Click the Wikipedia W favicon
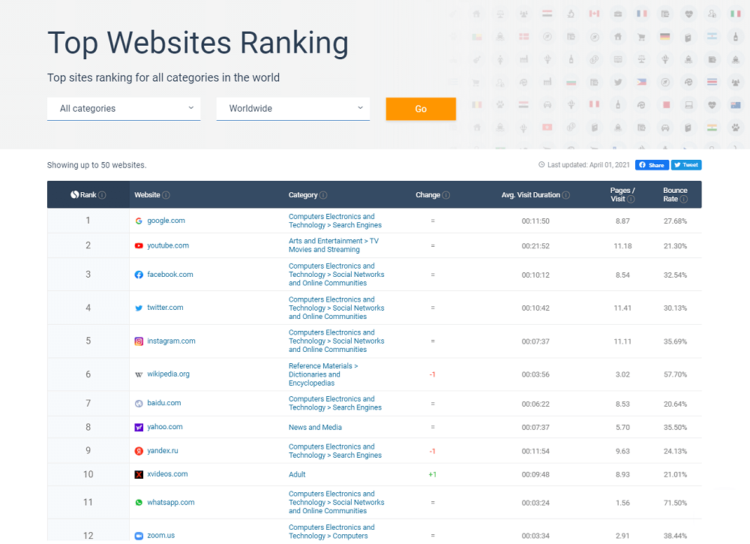The image size is (750, 544). point(139,375)
